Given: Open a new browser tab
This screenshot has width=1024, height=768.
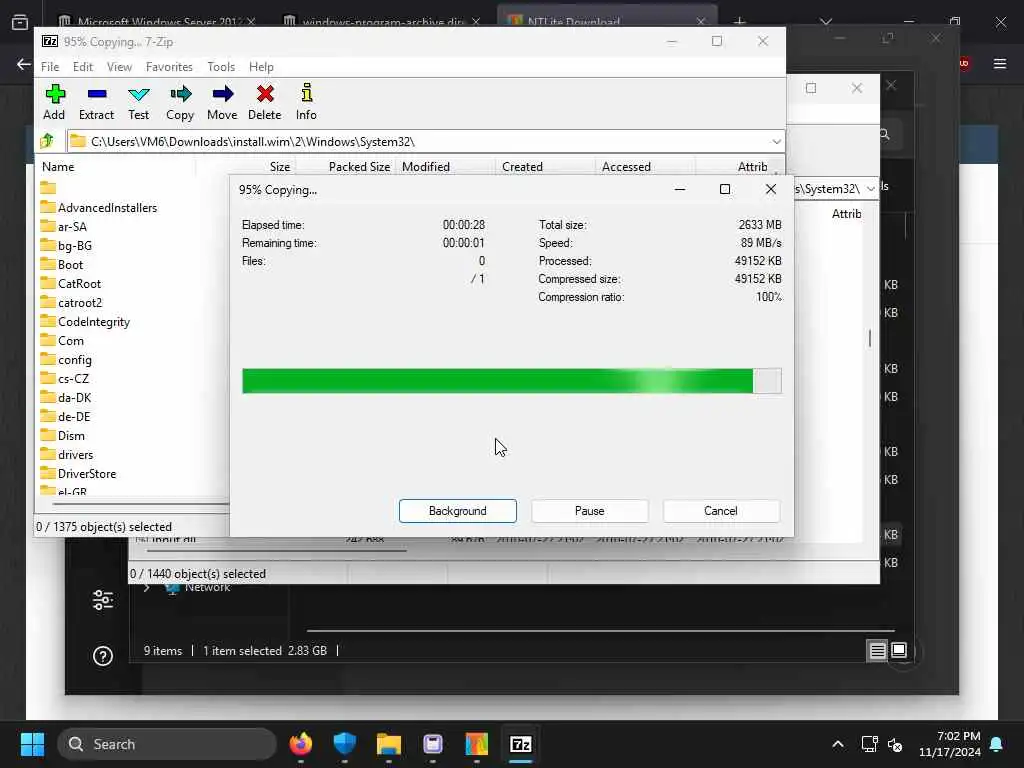Looking at the screenshot, I should [x=739, y=21].
